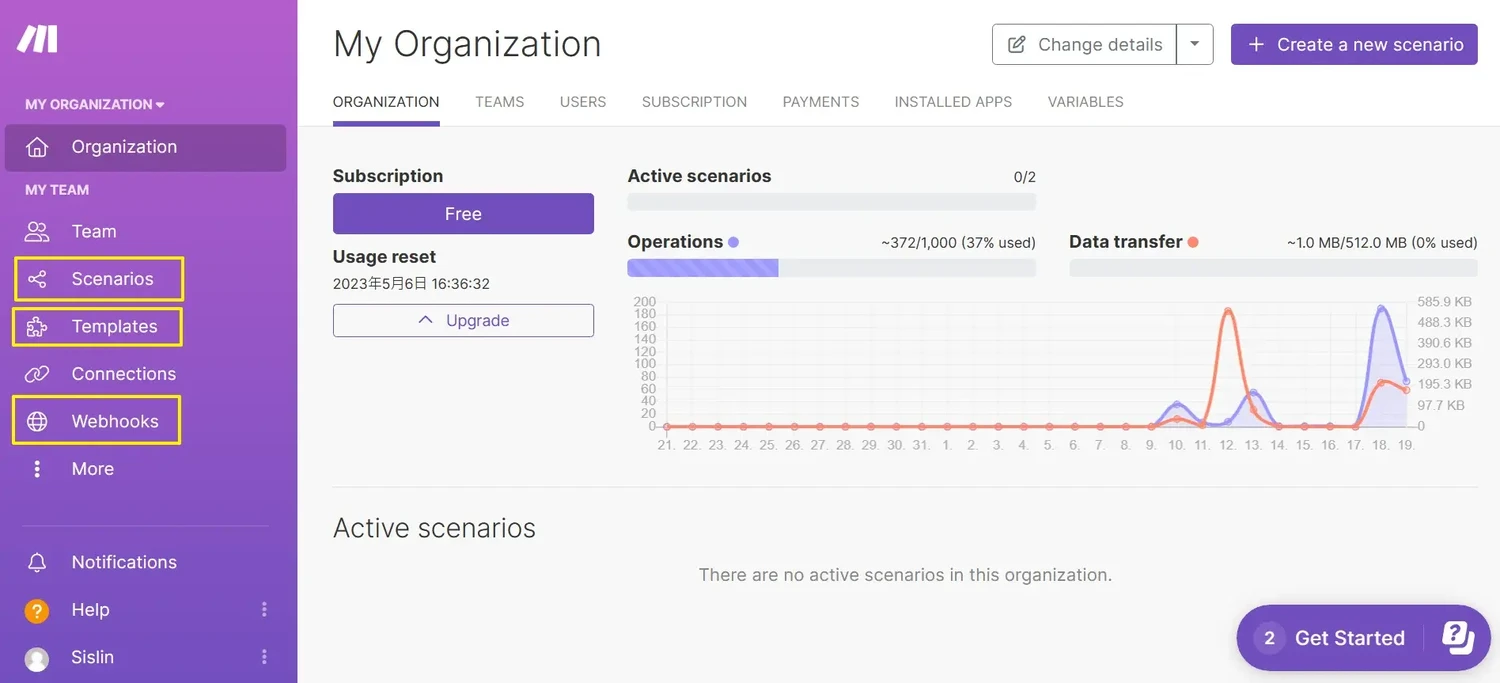Click the Operations usage progress bar

coord(832,268)
